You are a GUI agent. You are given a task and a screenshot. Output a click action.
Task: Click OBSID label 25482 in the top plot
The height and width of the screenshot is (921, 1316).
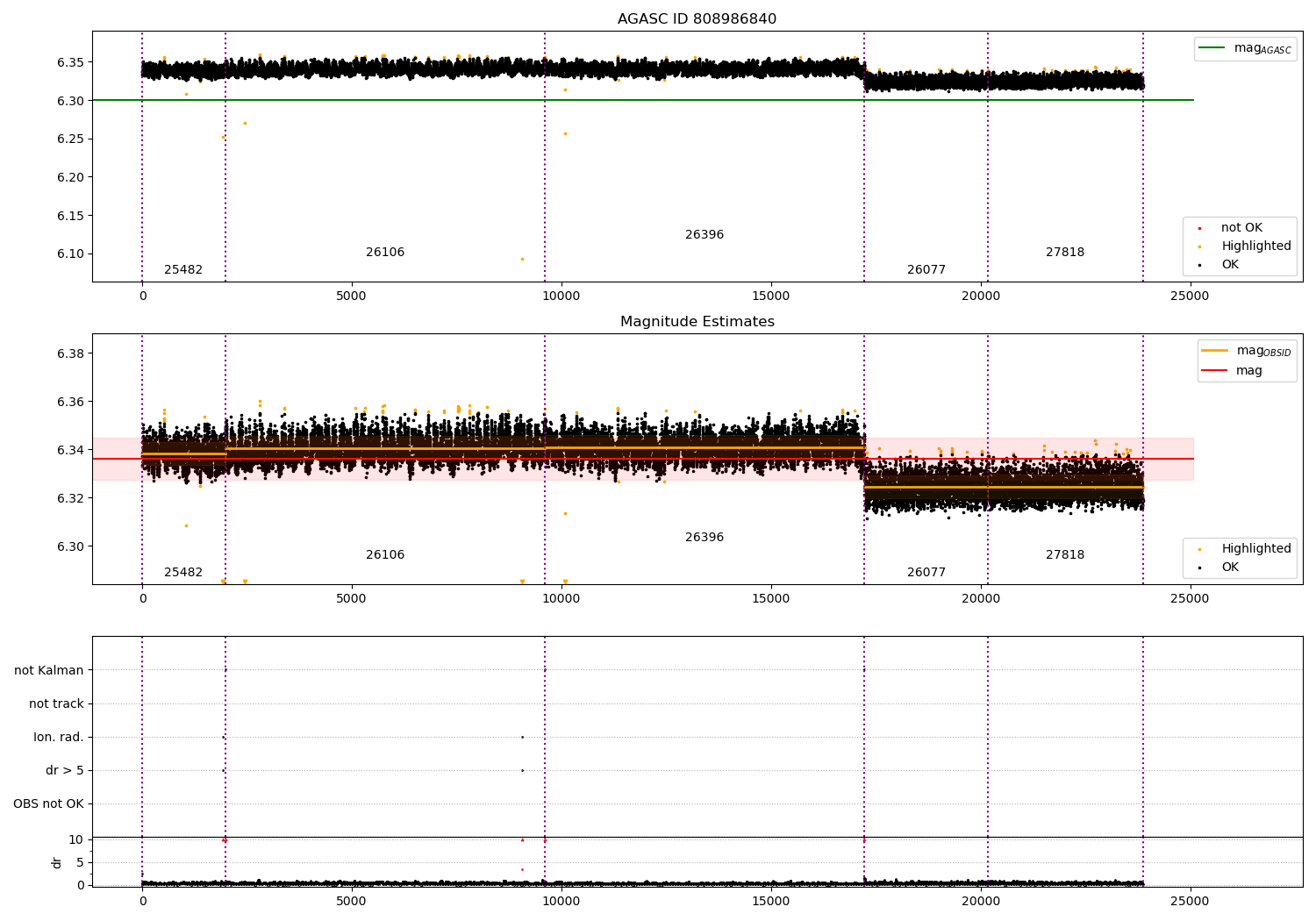pos(183,270)
